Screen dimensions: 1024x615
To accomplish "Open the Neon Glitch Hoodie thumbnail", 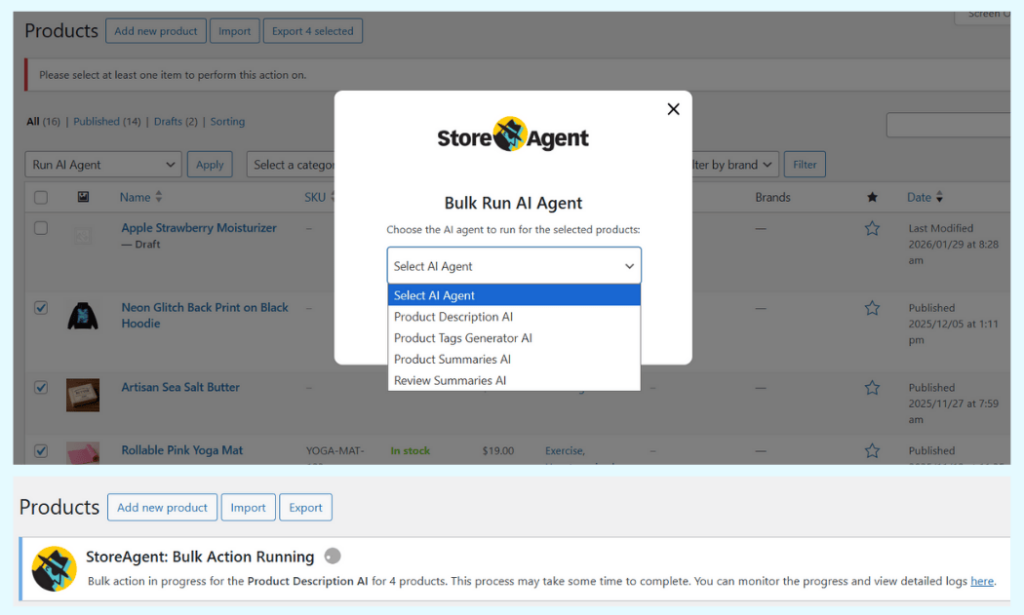I will pos(82,314).
